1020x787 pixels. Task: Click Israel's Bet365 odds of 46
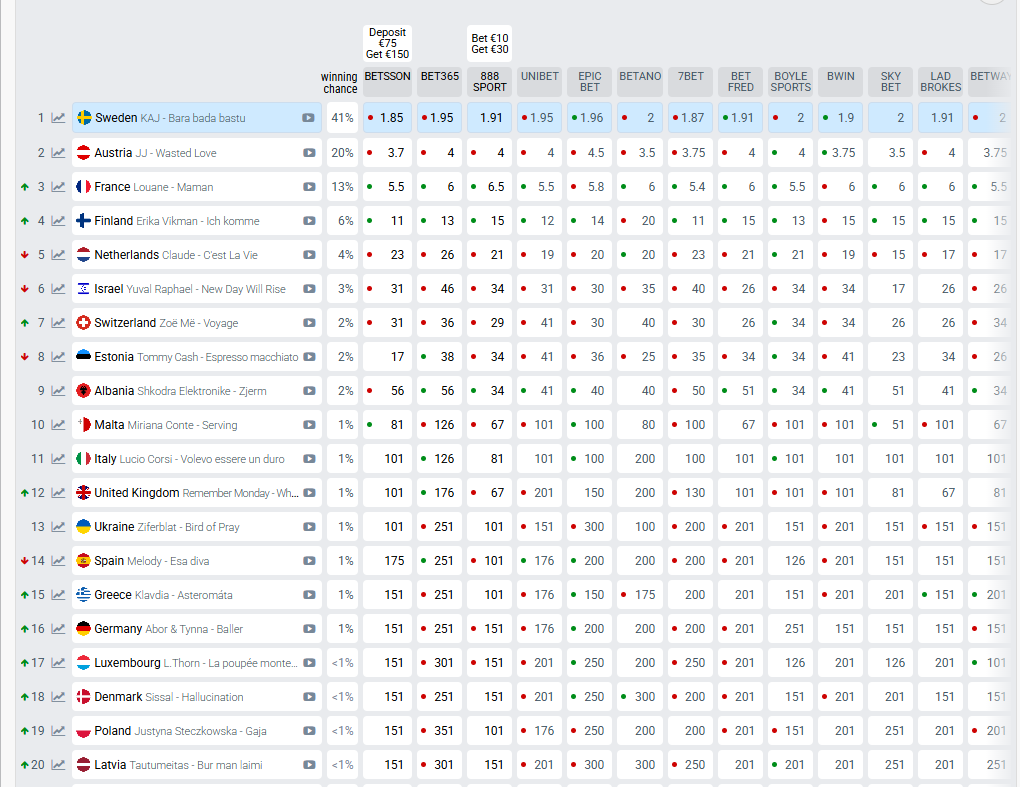click(440, 289)
